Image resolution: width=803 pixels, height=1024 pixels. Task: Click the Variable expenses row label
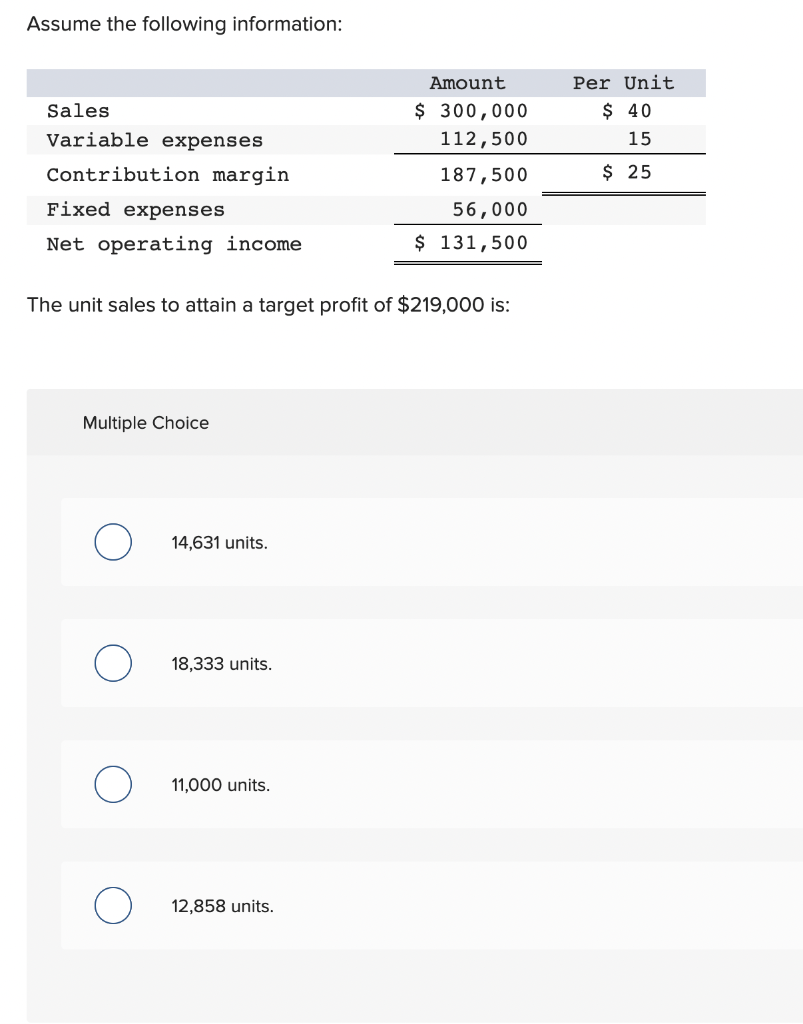[155, 140]
